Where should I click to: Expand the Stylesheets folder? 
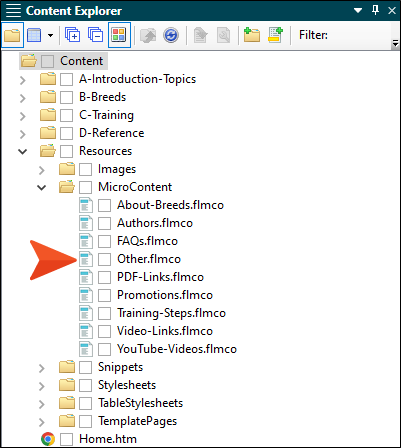click(x=41, y=386)
